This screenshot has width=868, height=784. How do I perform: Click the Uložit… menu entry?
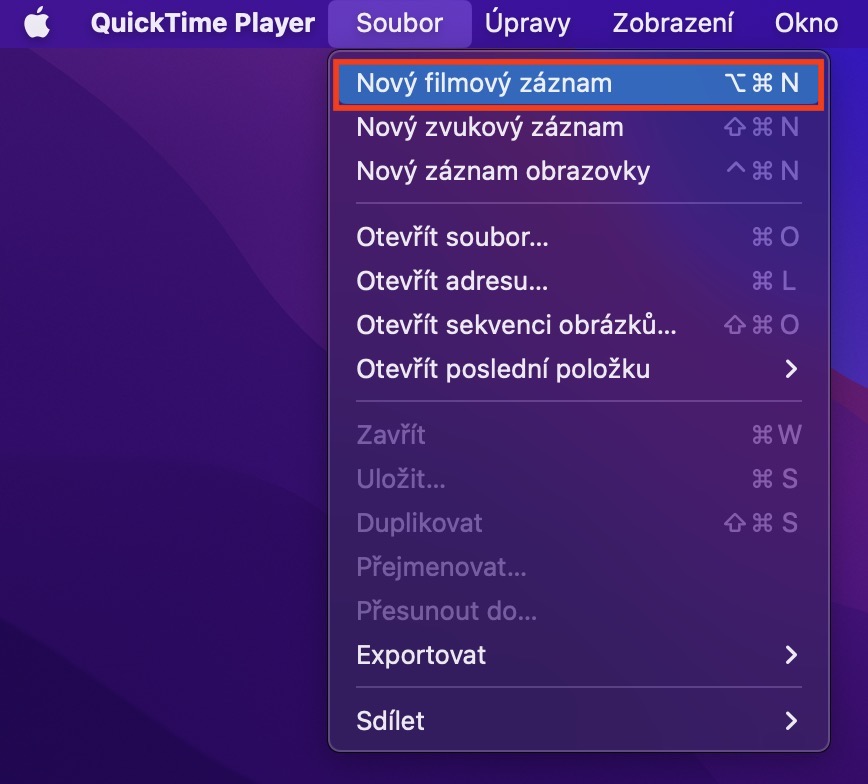tap(401, 479)
